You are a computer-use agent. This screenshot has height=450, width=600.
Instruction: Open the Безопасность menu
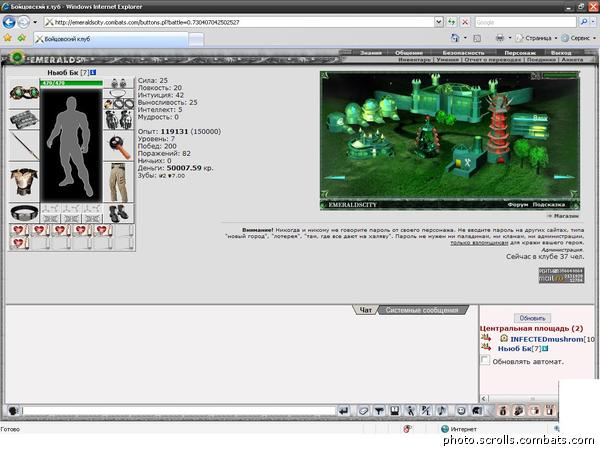click(463, 53)
